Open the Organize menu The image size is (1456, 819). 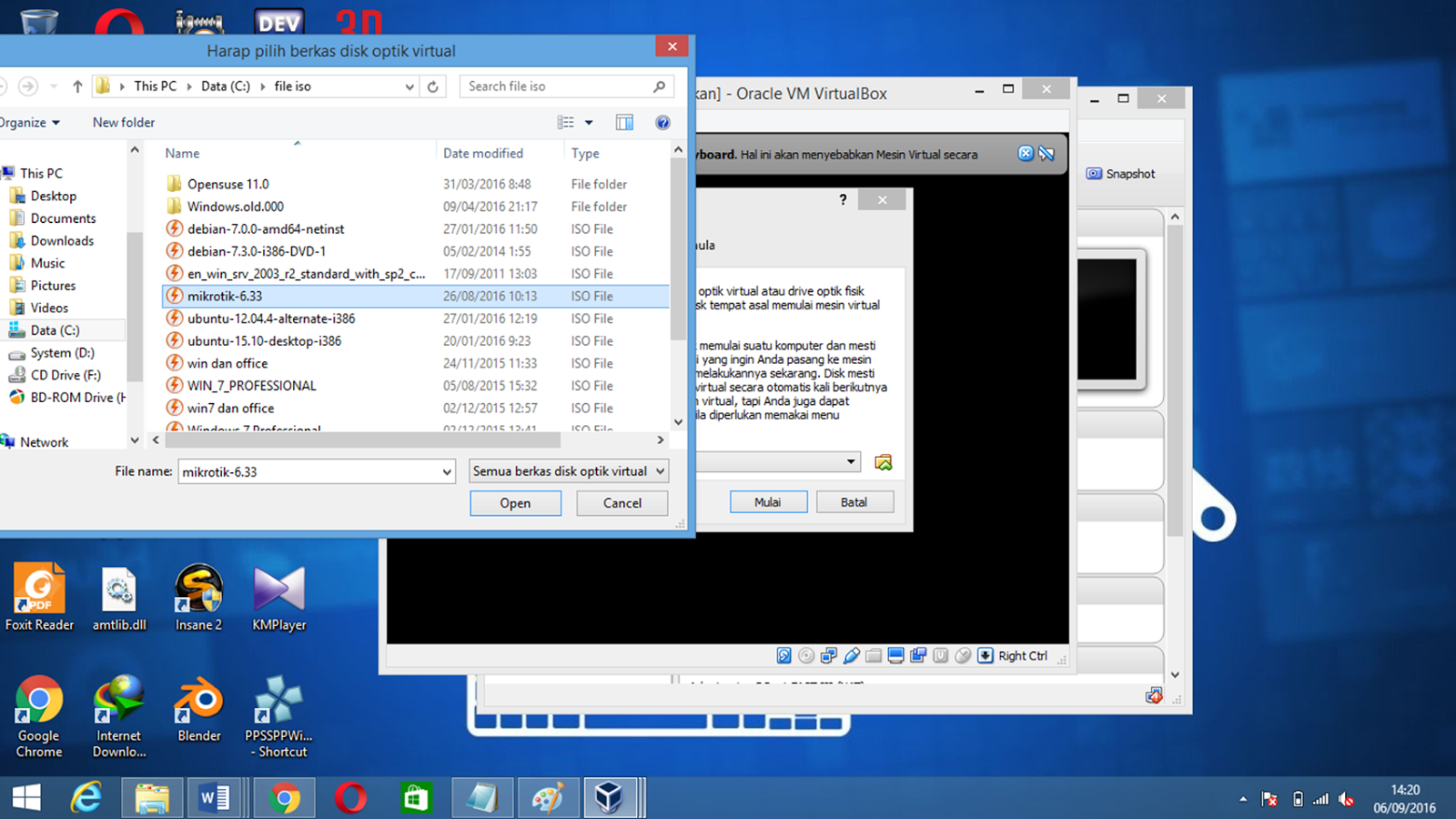[29, 122]
